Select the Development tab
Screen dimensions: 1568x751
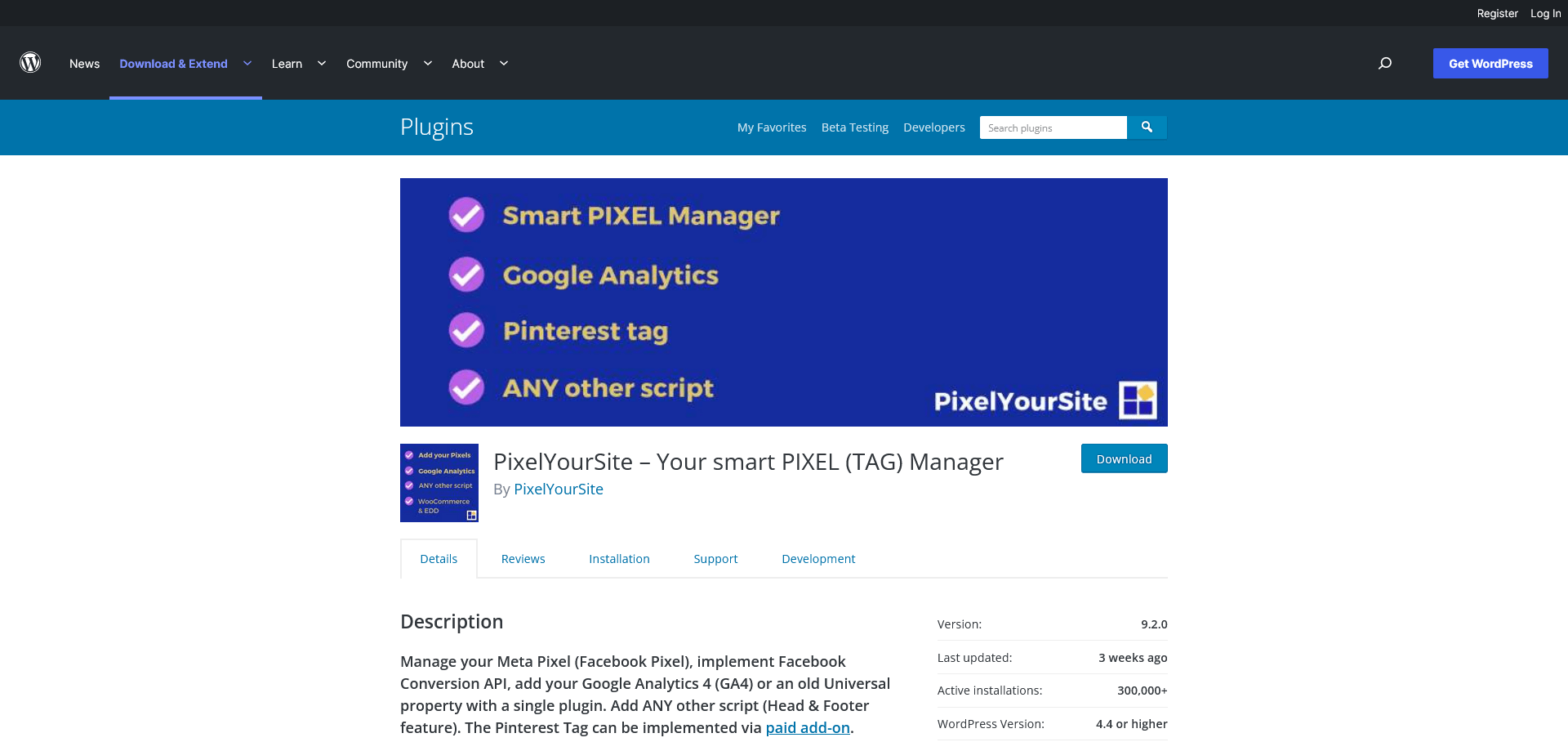click(818, 559)
